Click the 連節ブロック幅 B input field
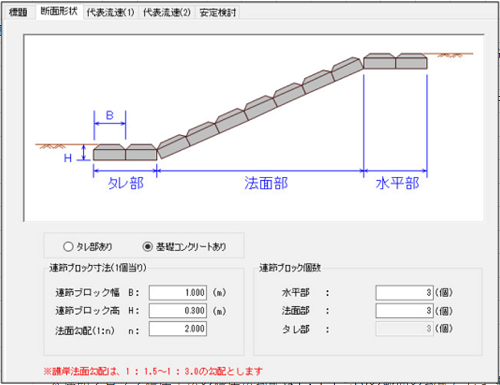500x385 pixels. point(178,293)
